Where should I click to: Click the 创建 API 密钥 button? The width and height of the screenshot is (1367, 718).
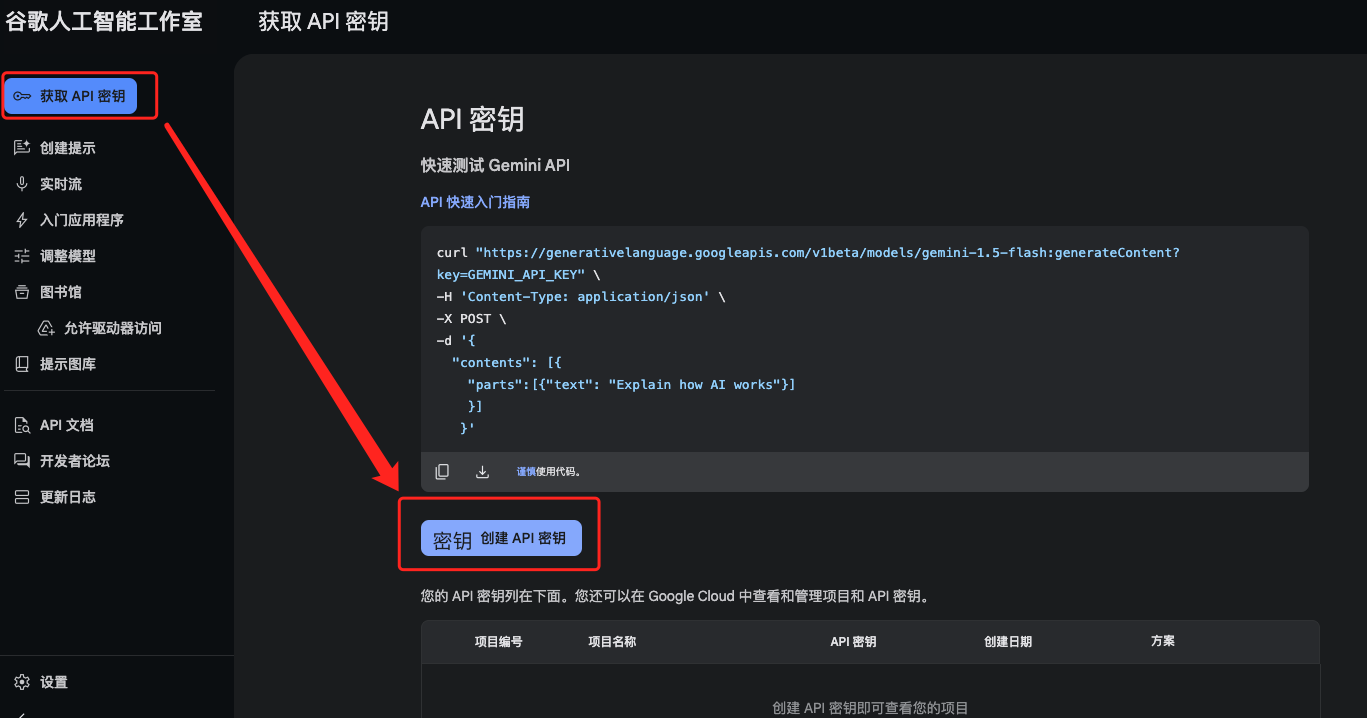[501, 539]
